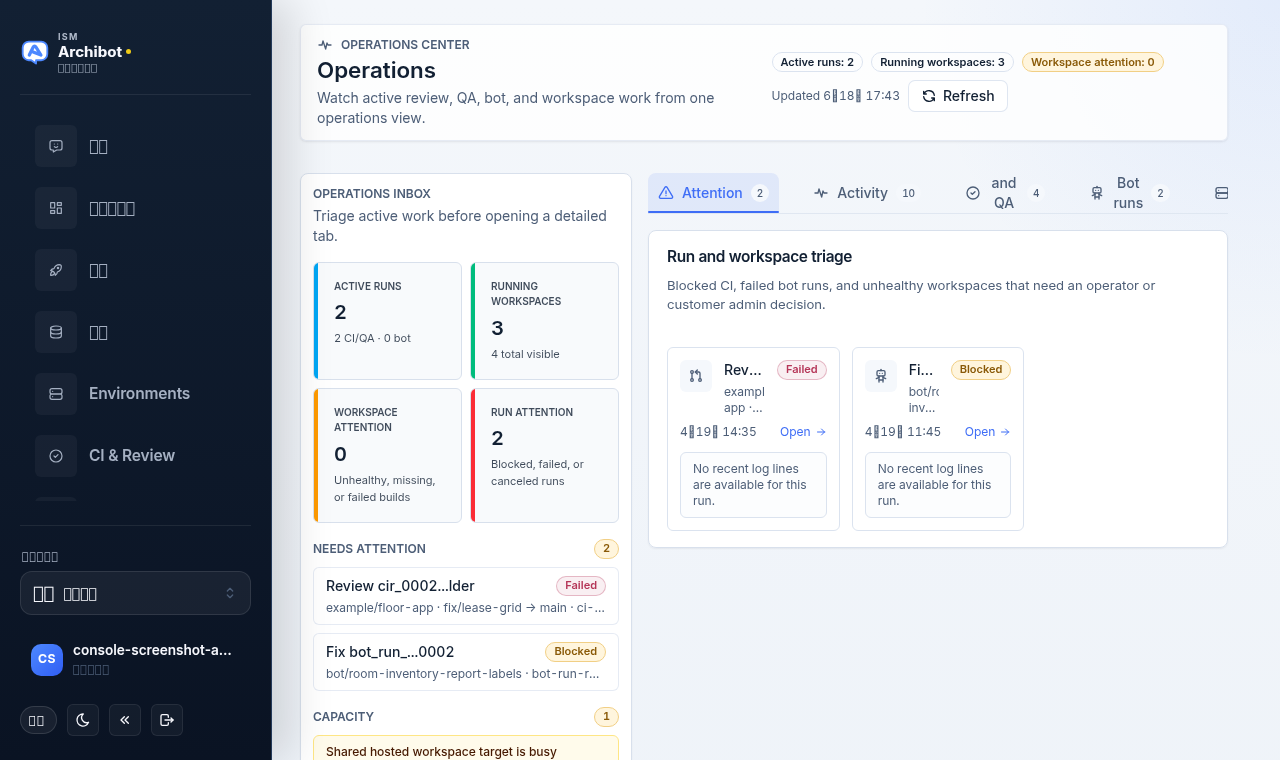Open the database sidebar icon
This screenshot has width=1280, height=760.
tap(56, 332)
